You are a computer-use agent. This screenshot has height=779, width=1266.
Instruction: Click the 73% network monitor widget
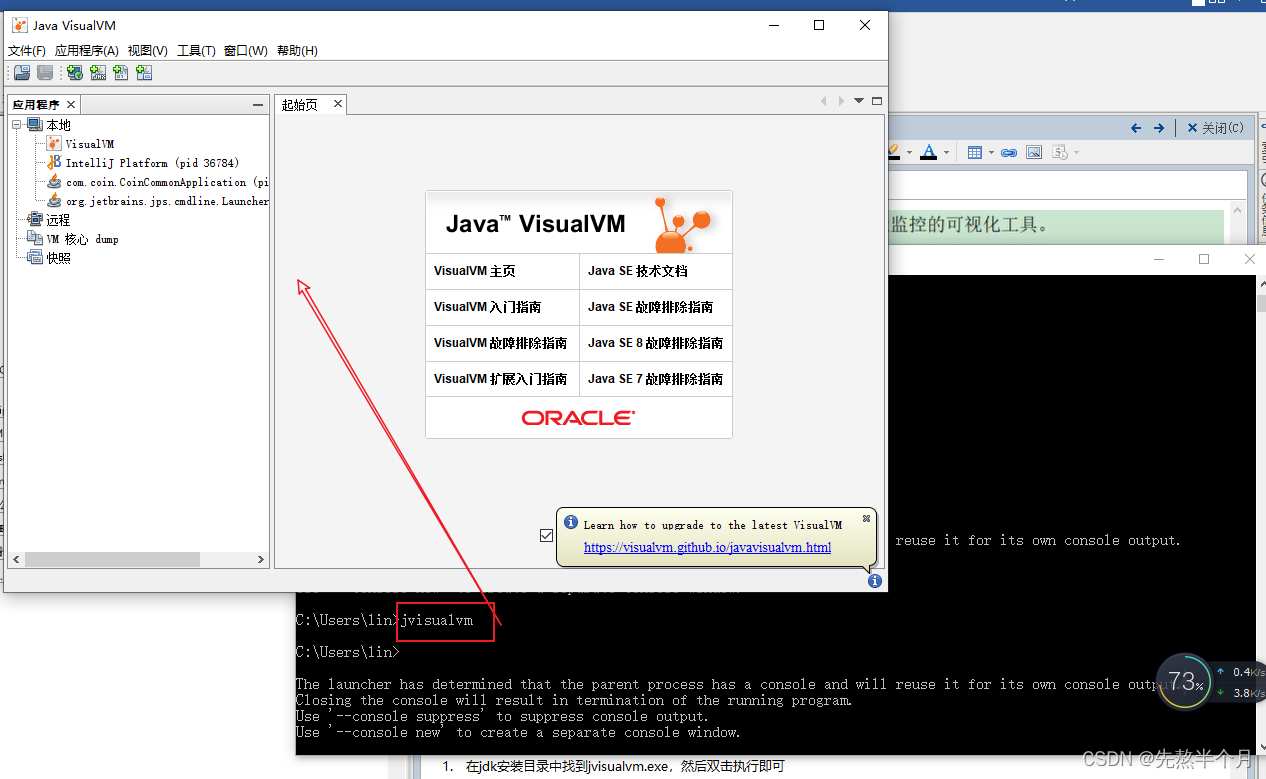1185,681
